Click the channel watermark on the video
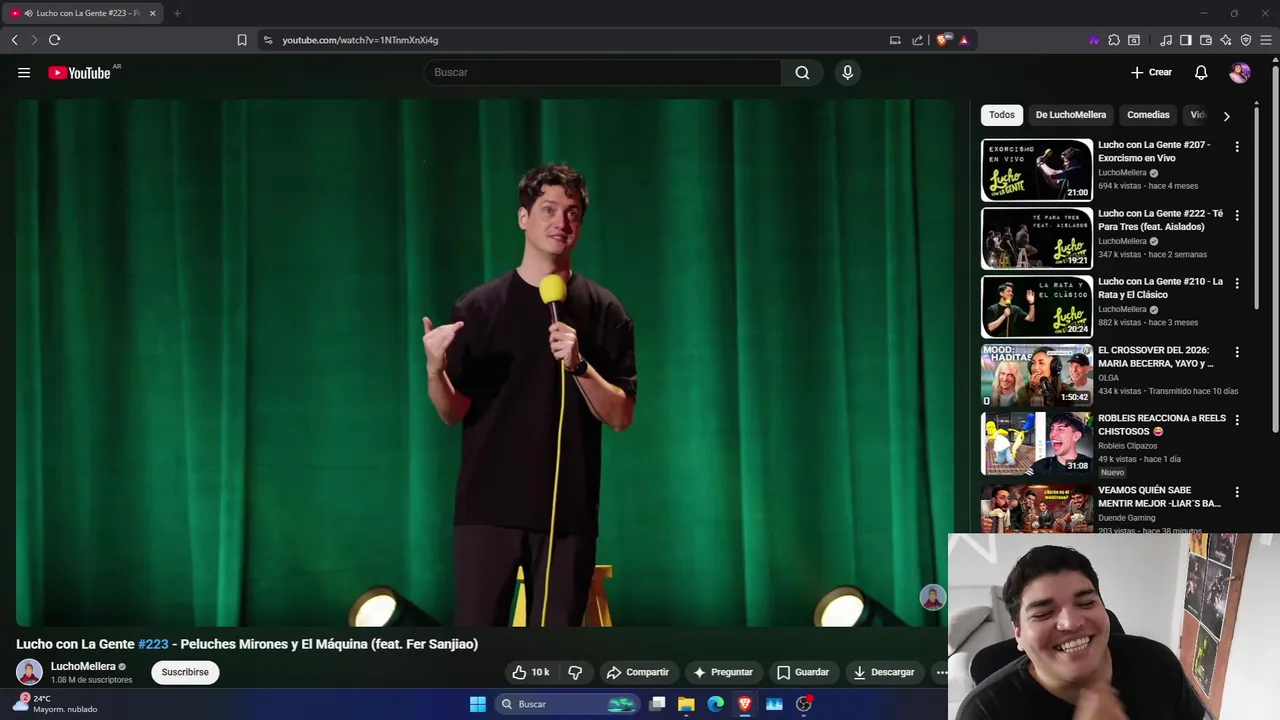The height and width of the screenshot is (720, 1280). (933, 598)
